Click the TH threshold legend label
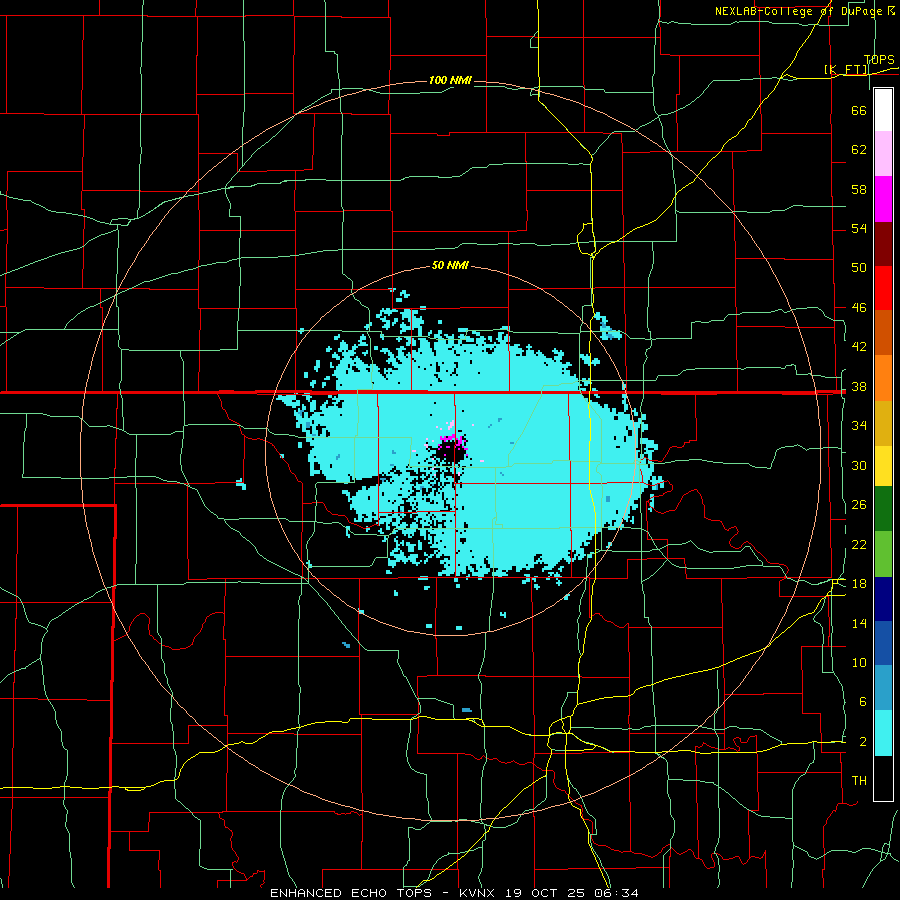The height and width of the screenshot is (900, 900). point(859,781)
